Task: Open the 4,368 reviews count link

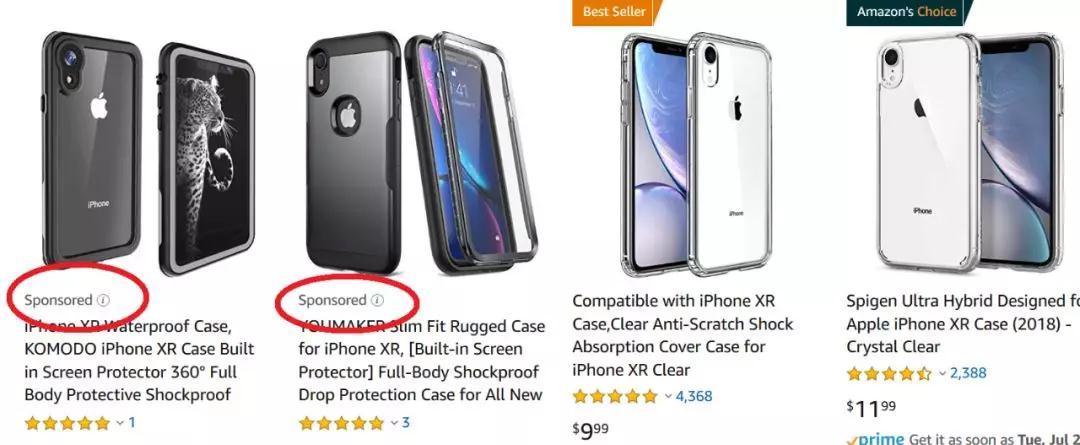Action: click(x=694, y=397)
